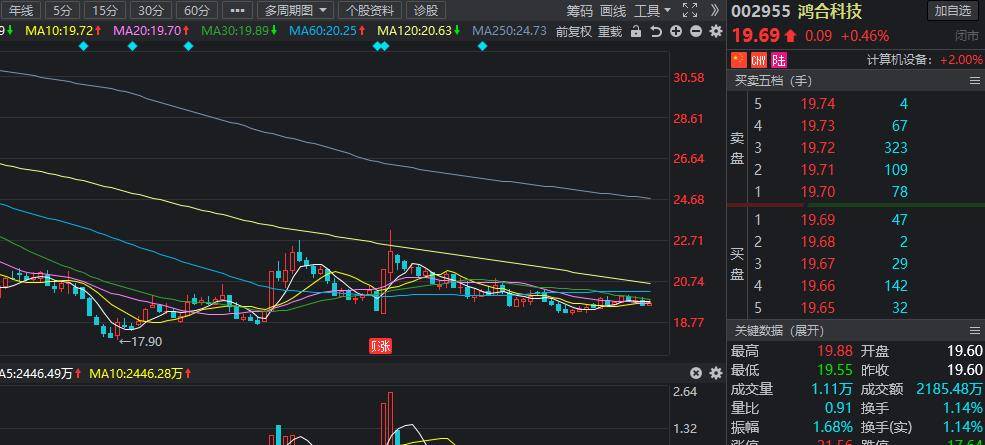Expand the 工具 tools dropdown

tap(652, 11)
